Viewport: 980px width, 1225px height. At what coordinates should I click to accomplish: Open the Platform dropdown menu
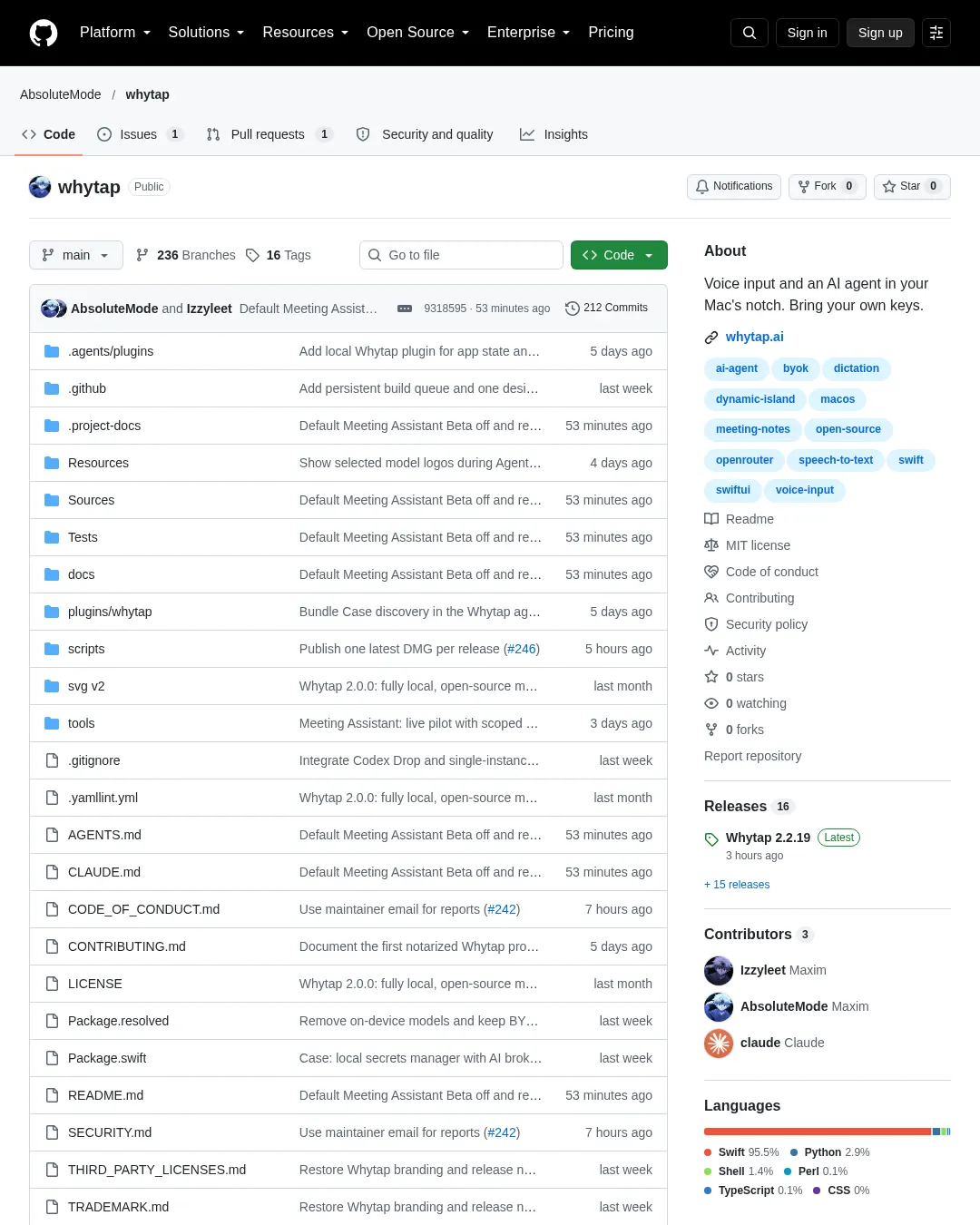115,33
